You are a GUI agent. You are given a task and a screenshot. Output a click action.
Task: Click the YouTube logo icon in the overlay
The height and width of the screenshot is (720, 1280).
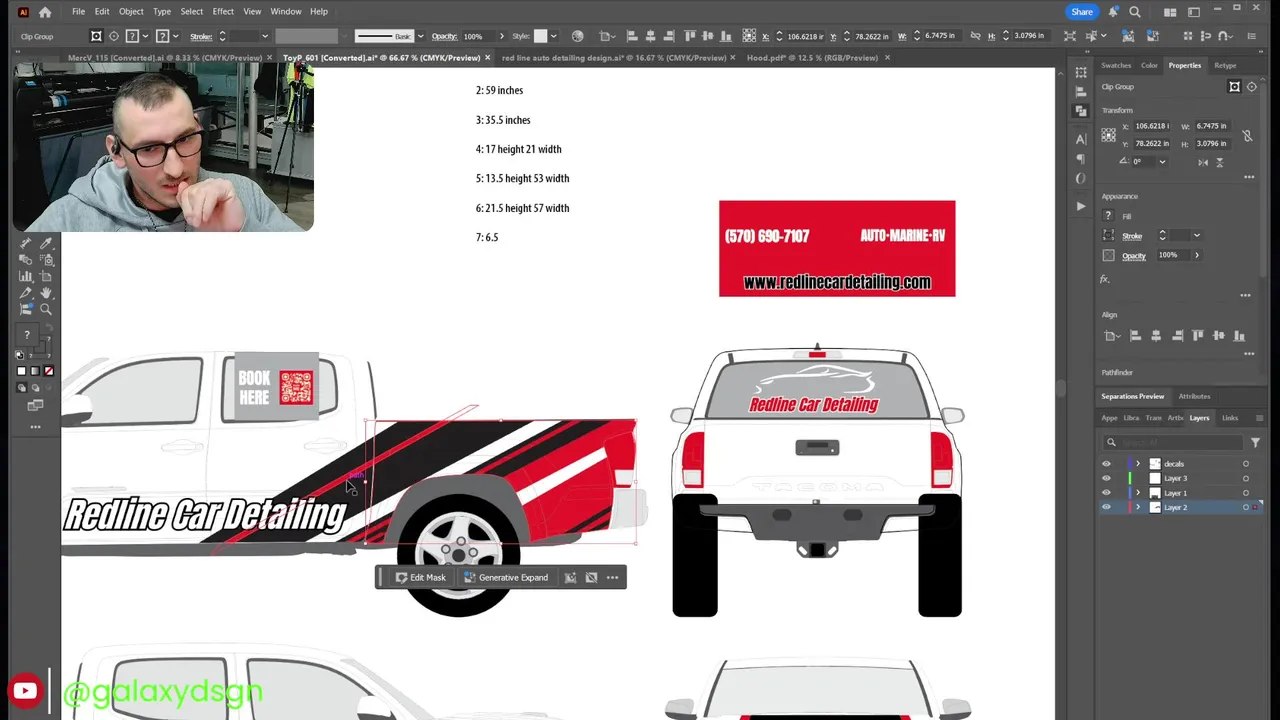coord(25,690)
